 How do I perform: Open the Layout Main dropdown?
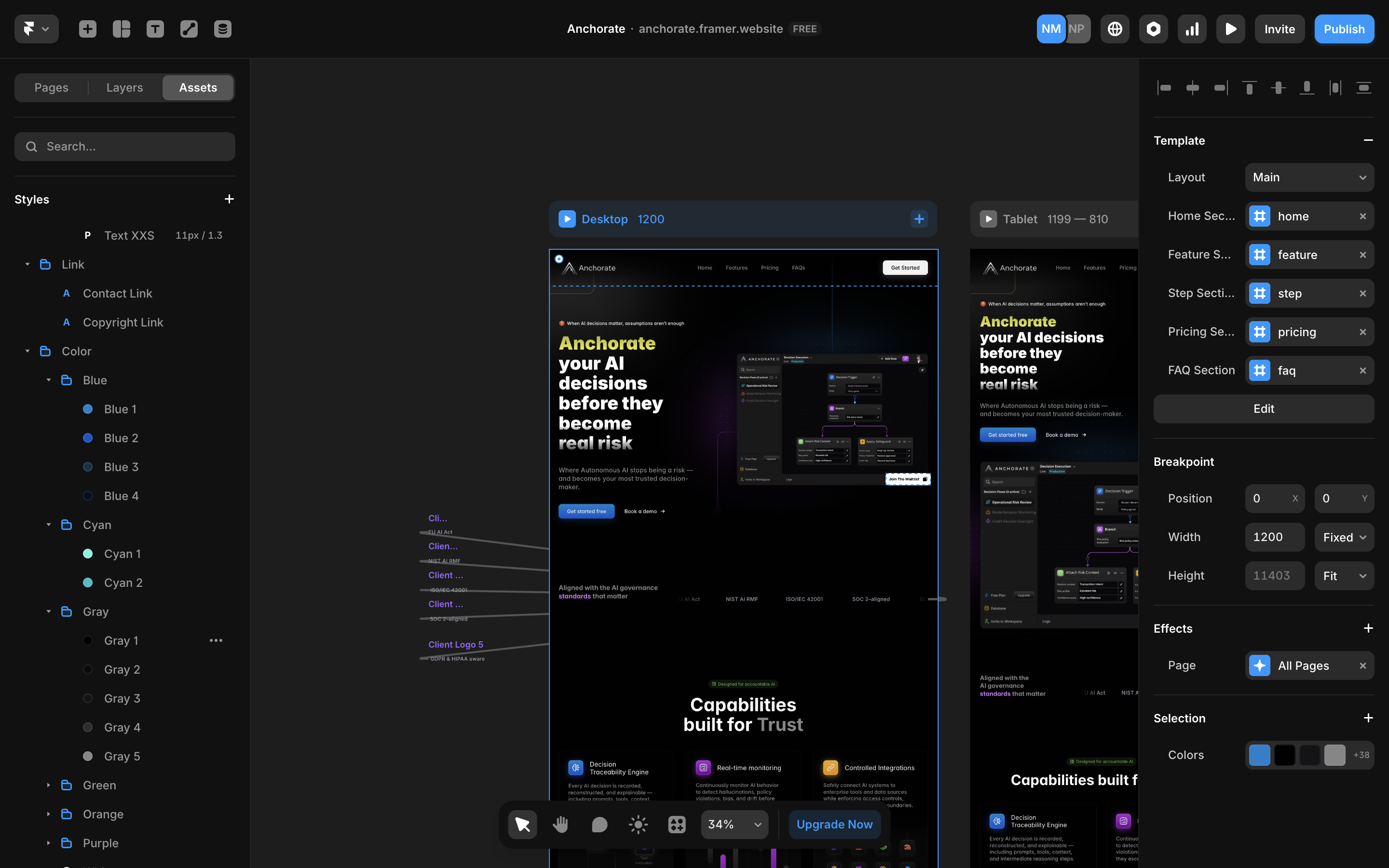tap(1309, 177)
